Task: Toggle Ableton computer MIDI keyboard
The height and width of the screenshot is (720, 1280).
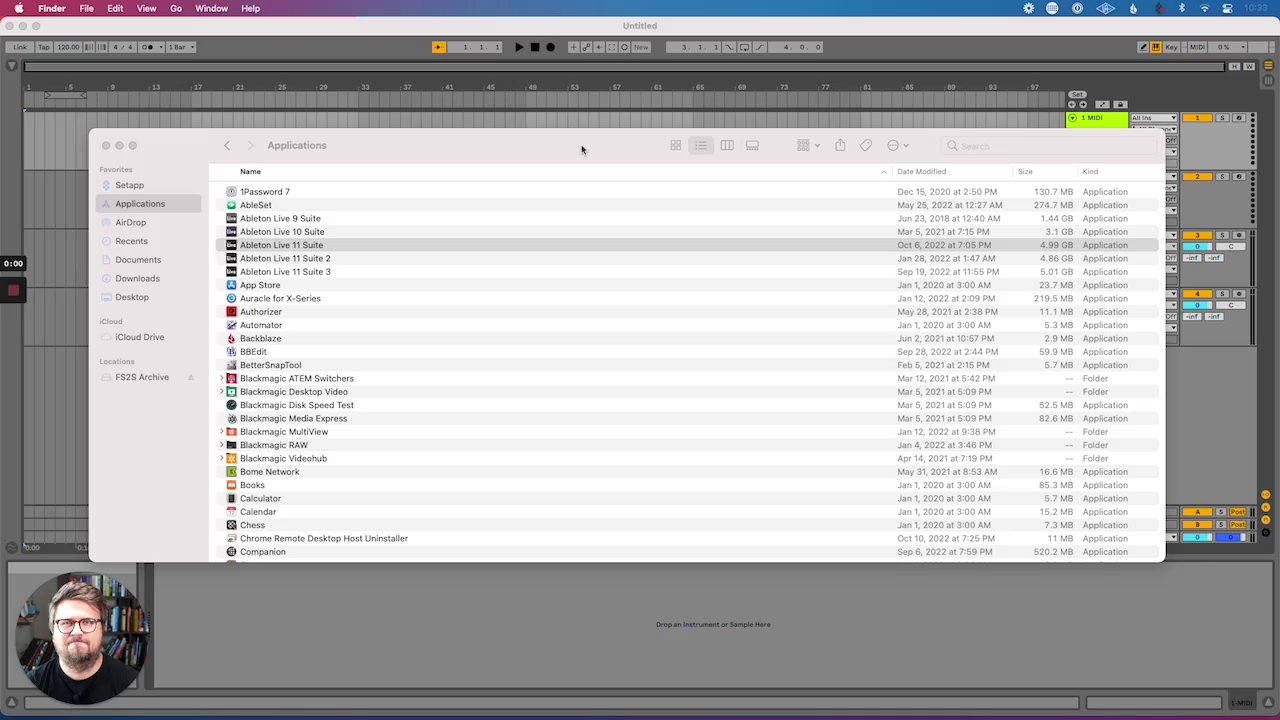Action: (x=1156, y=47)
